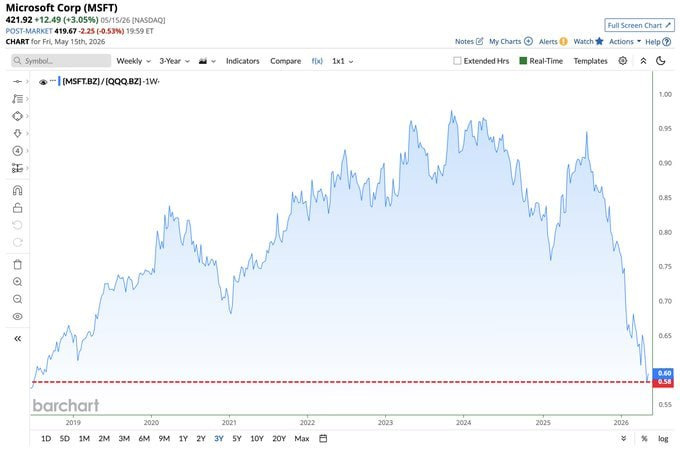Screen dimensions: 680x451
Task: Expand bottom panel with double down chevrons
Action: [x=623, y=438]
